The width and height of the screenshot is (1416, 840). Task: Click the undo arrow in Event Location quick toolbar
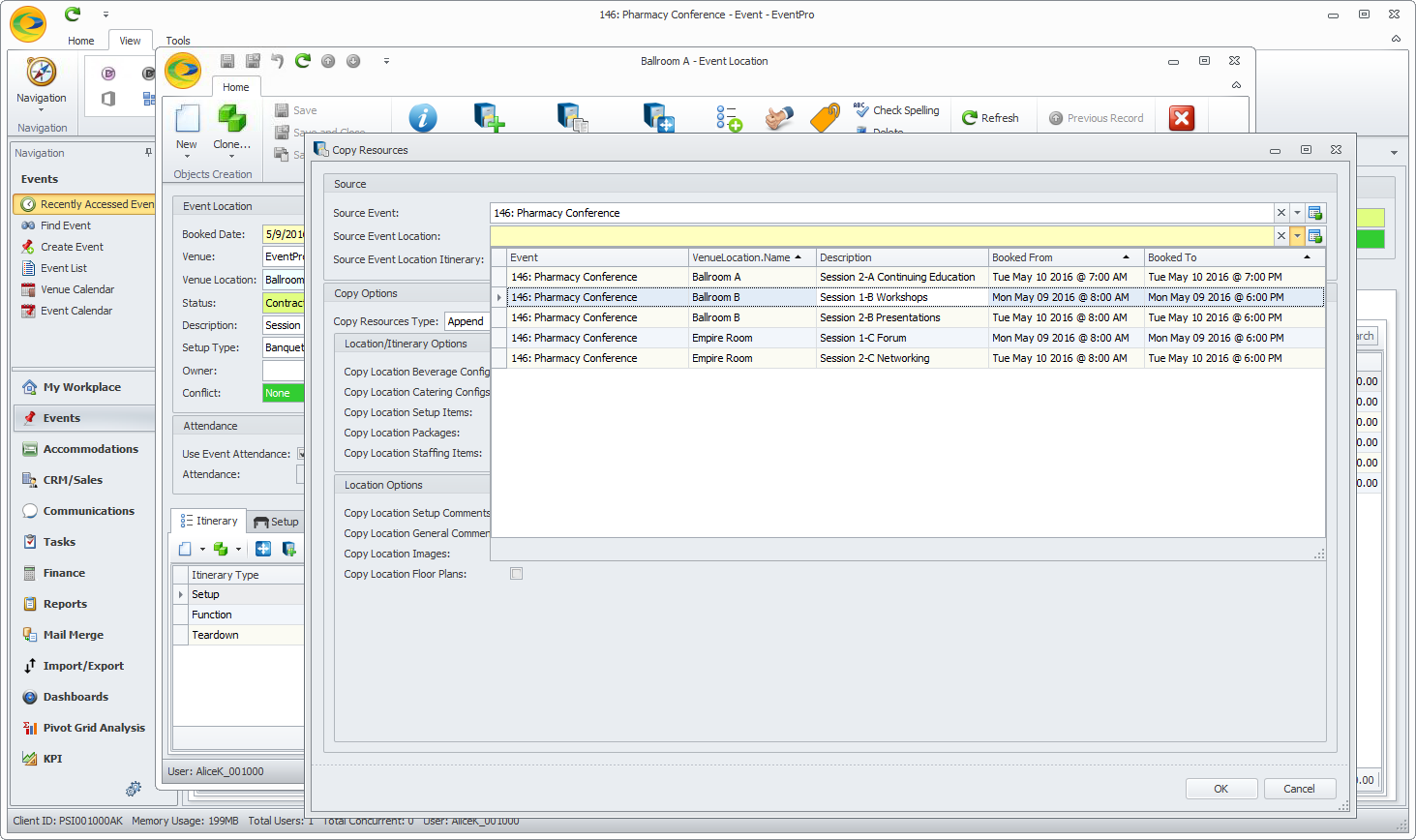pyautogui.click(x=278, y=61)
